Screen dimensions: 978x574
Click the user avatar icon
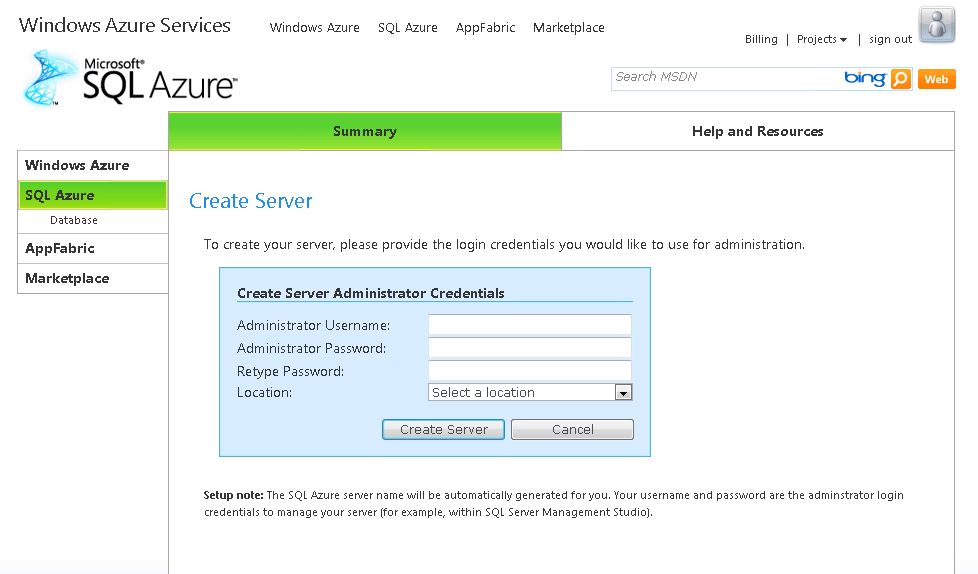(936, 24)
